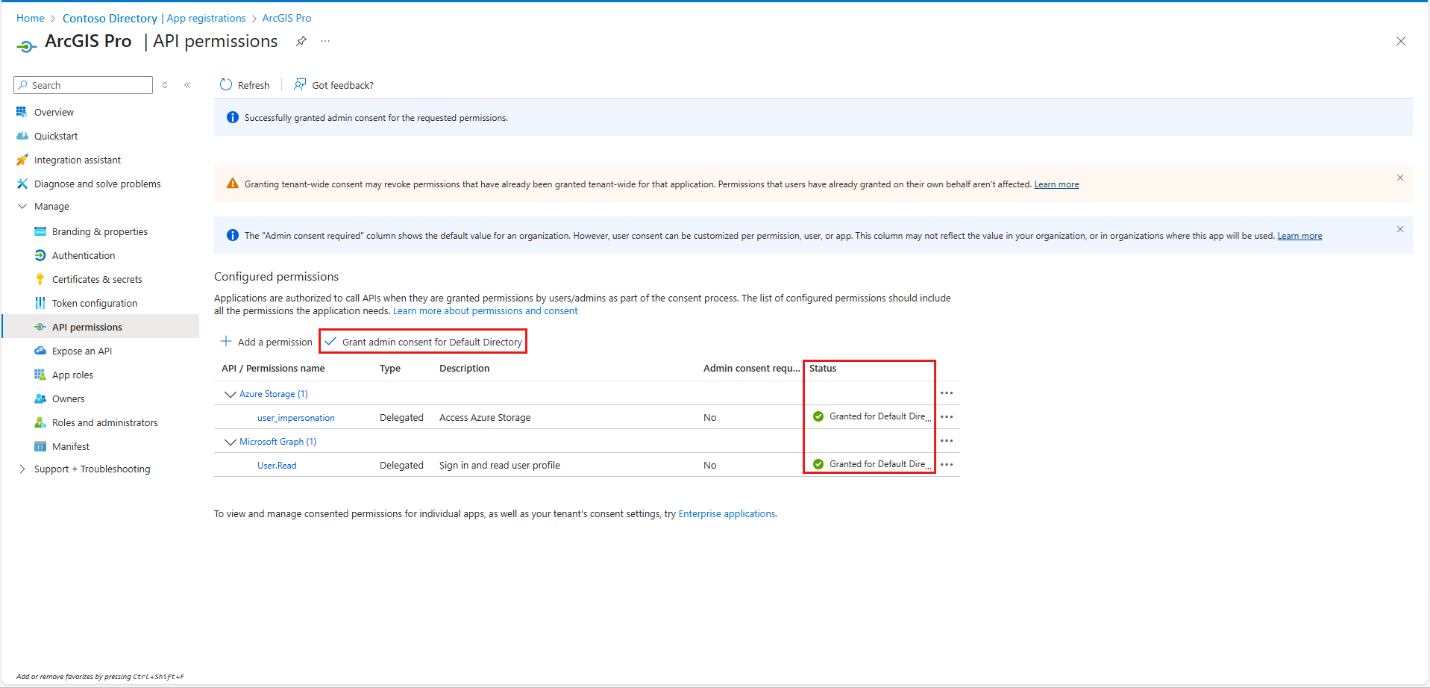1430x688 pixels.
Task: Click the Branding & properties icon
Action: tap(41, 232)
